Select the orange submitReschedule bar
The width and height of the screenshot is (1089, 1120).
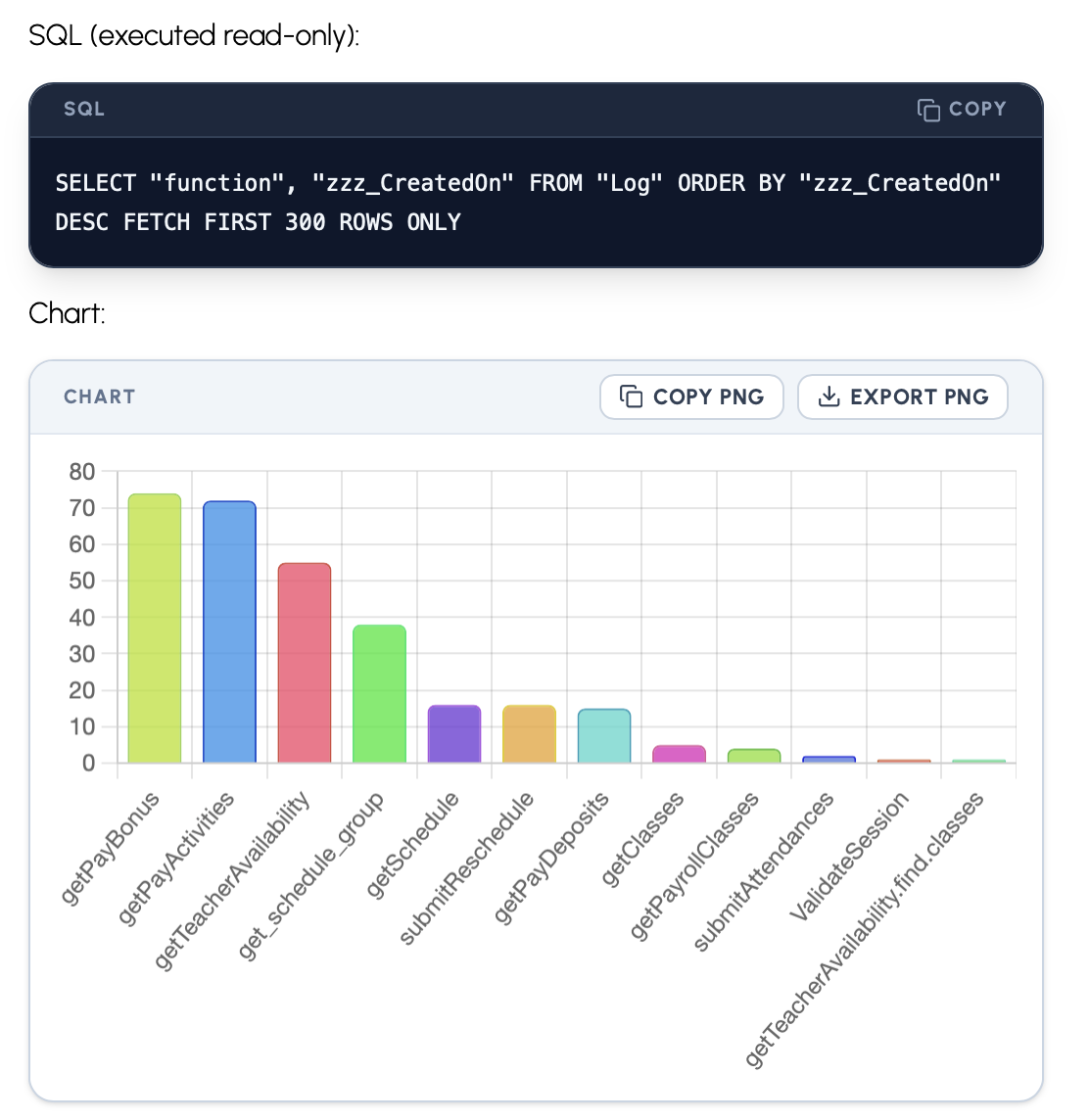[x=529, y=734]
